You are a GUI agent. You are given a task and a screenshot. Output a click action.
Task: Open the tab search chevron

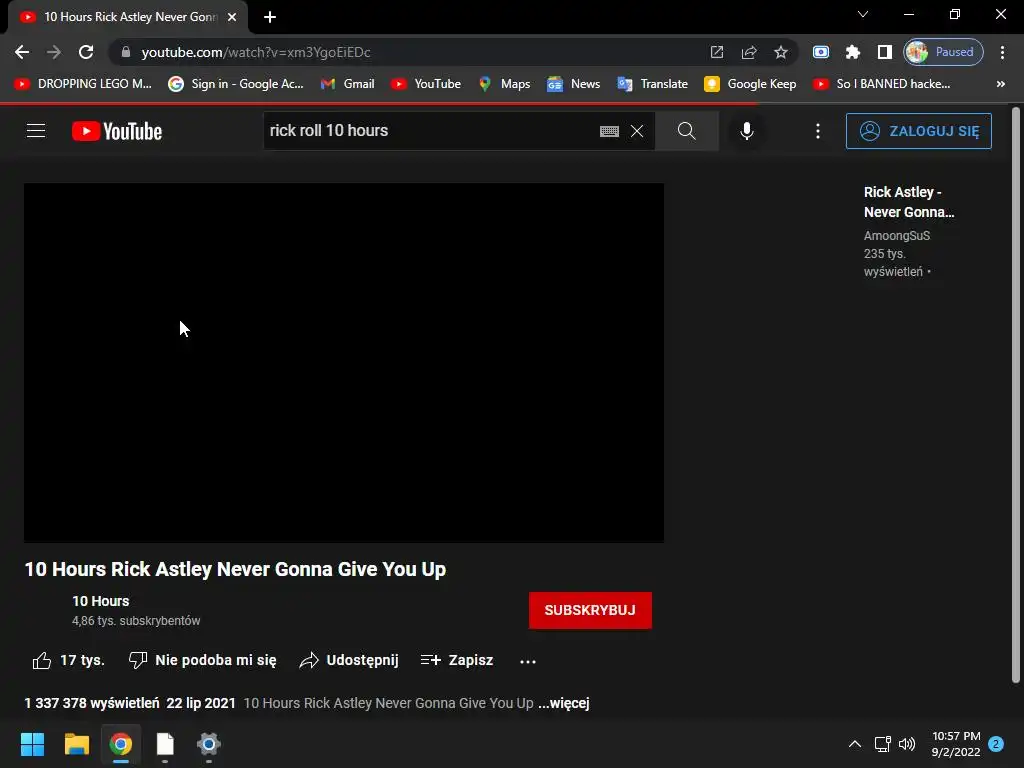(863, 14)
